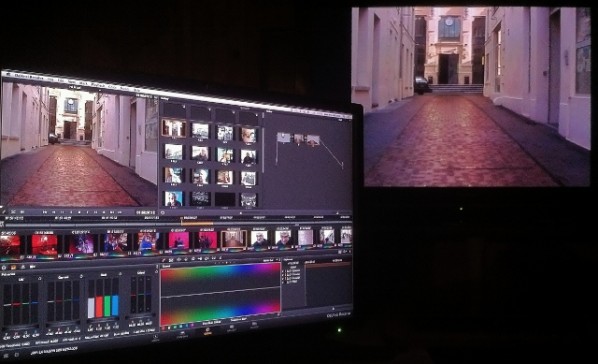This screenshot has width=598, height=364.
Task: Pick the red hue dot below the curve
Action: point(164,328)
